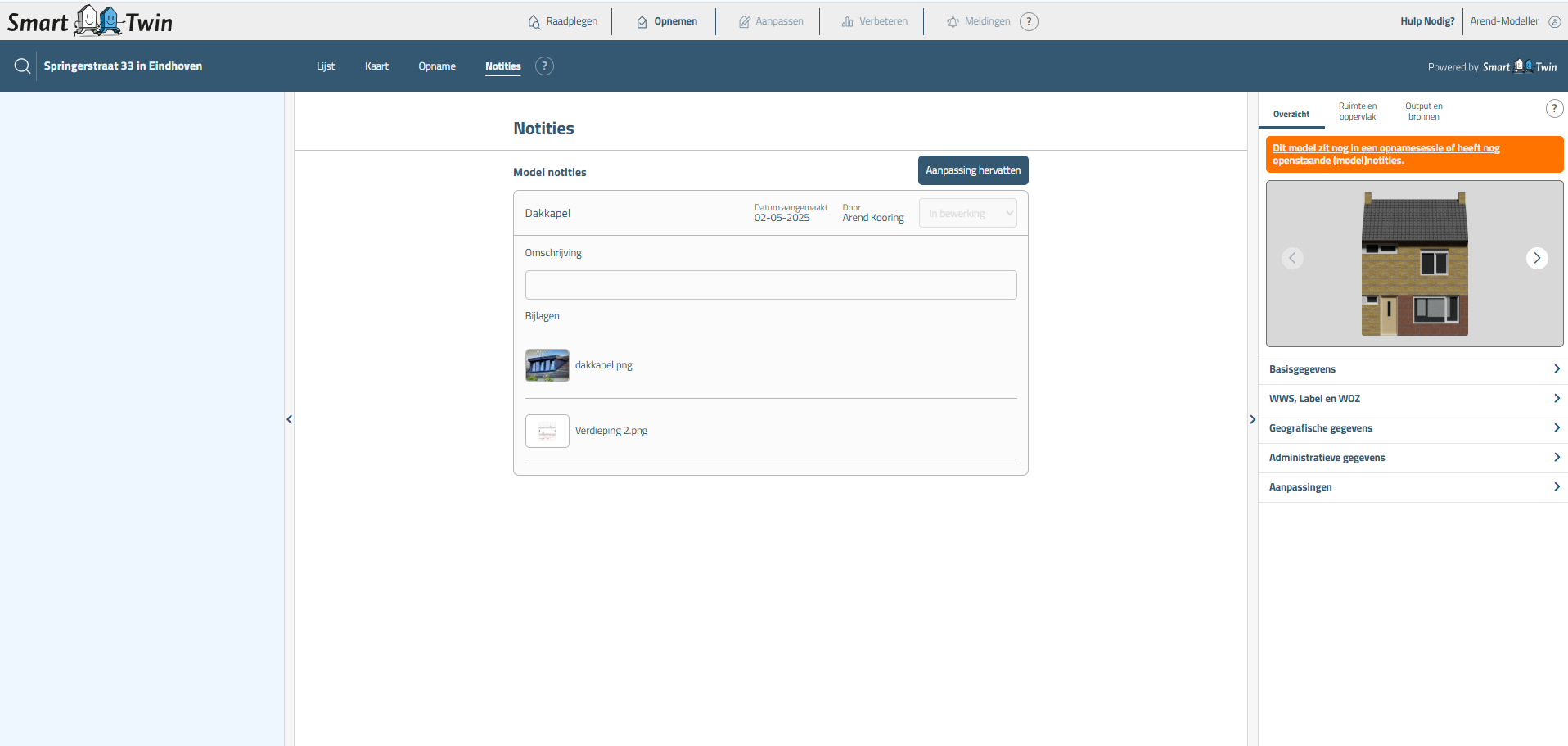This screenshot has width=1568, height=746.
Task: Open help icon next to Meldingen
Action: 1029,22
